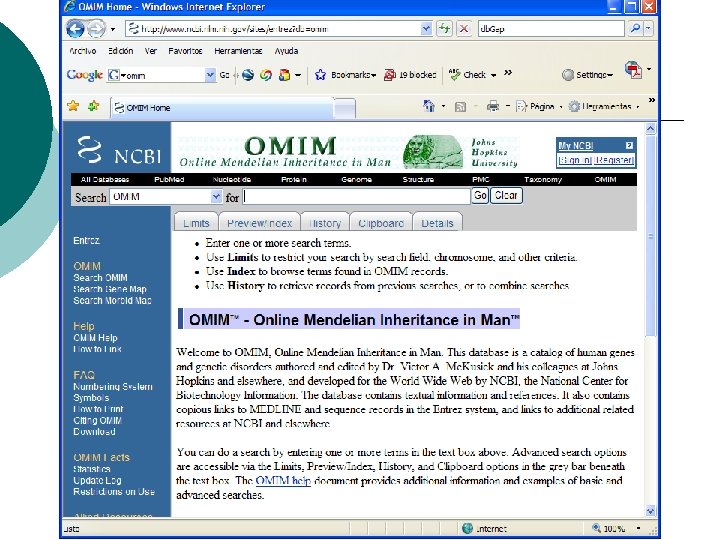Click Numbering System sidebar link

[113, 387]
